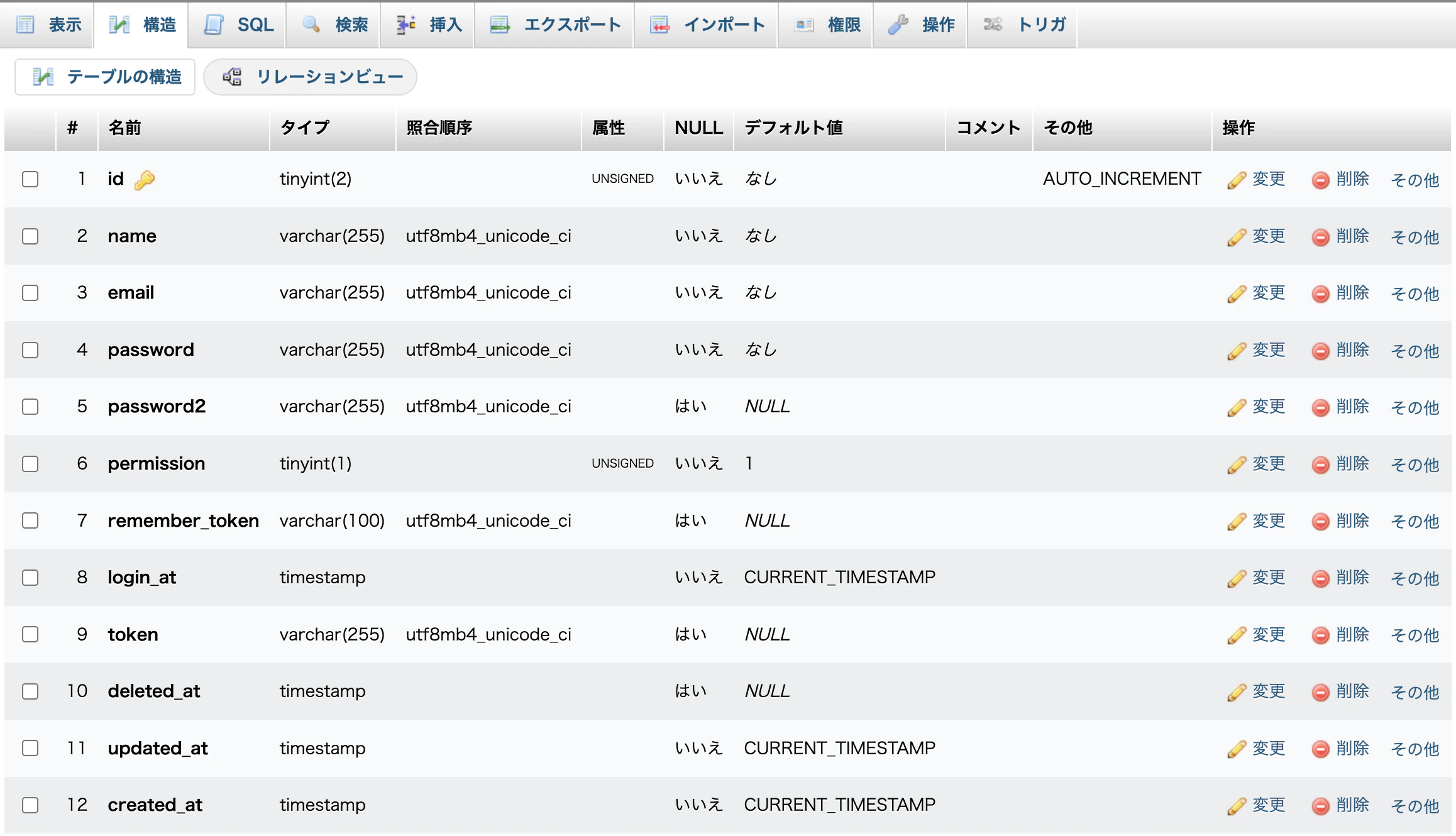Open the 検索 (Search) tab
This screenshot has width=1456, height=836.
333,25
